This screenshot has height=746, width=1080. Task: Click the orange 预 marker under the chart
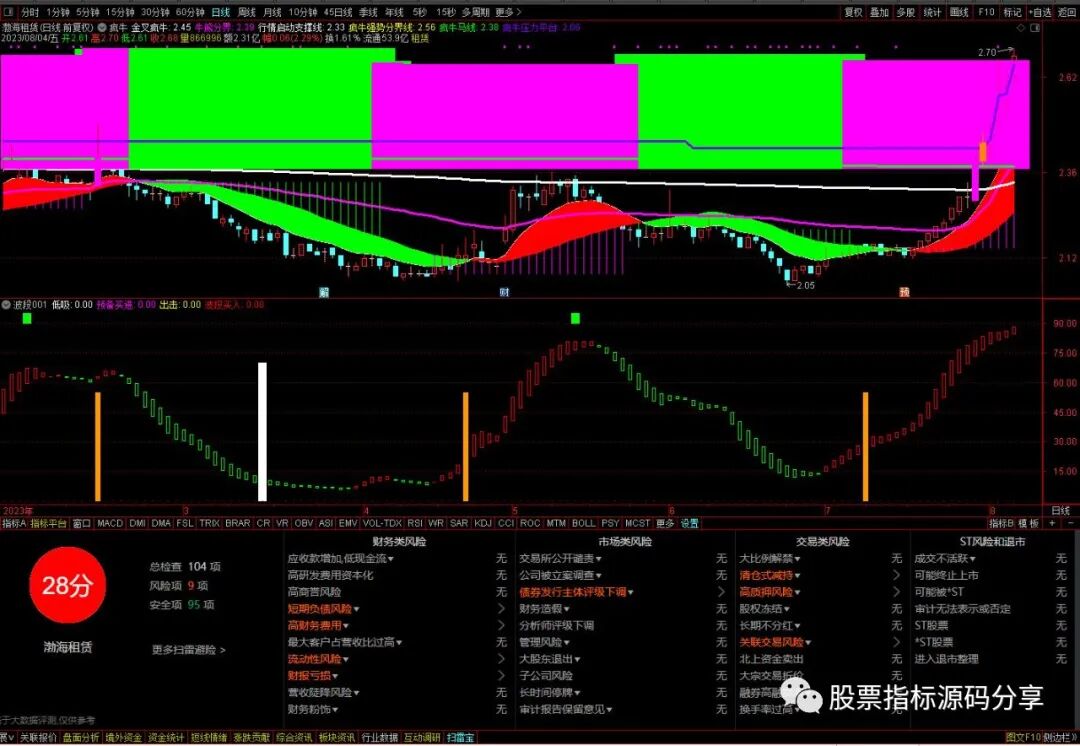click(x=904, y=292)
